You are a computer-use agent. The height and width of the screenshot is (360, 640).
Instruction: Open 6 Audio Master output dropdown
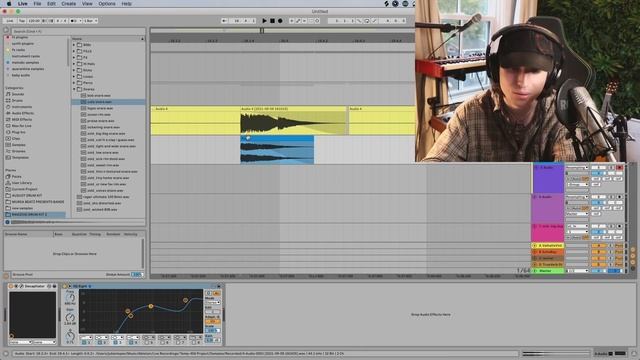[577, 214]
